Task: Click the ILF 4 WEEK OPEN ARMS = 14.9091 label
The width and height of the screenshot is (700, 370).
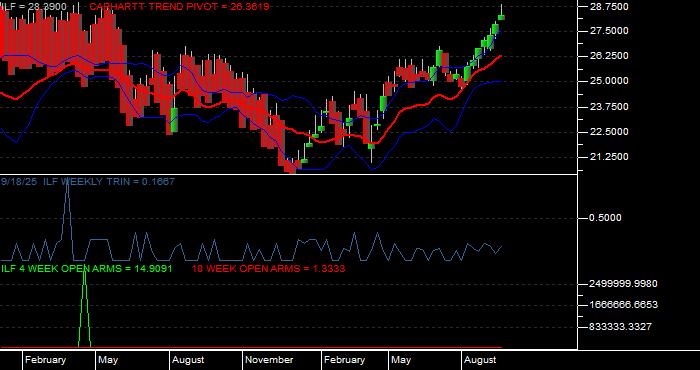Action: pyautogui.click(x=87, y=269)
